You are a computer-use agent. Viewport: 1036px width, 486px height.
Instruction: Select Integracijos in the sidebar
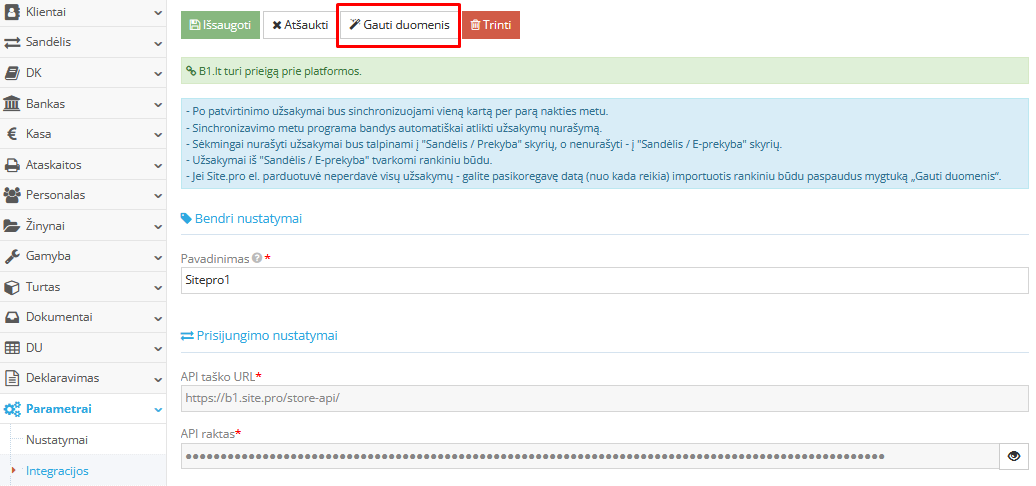(57, 470)
